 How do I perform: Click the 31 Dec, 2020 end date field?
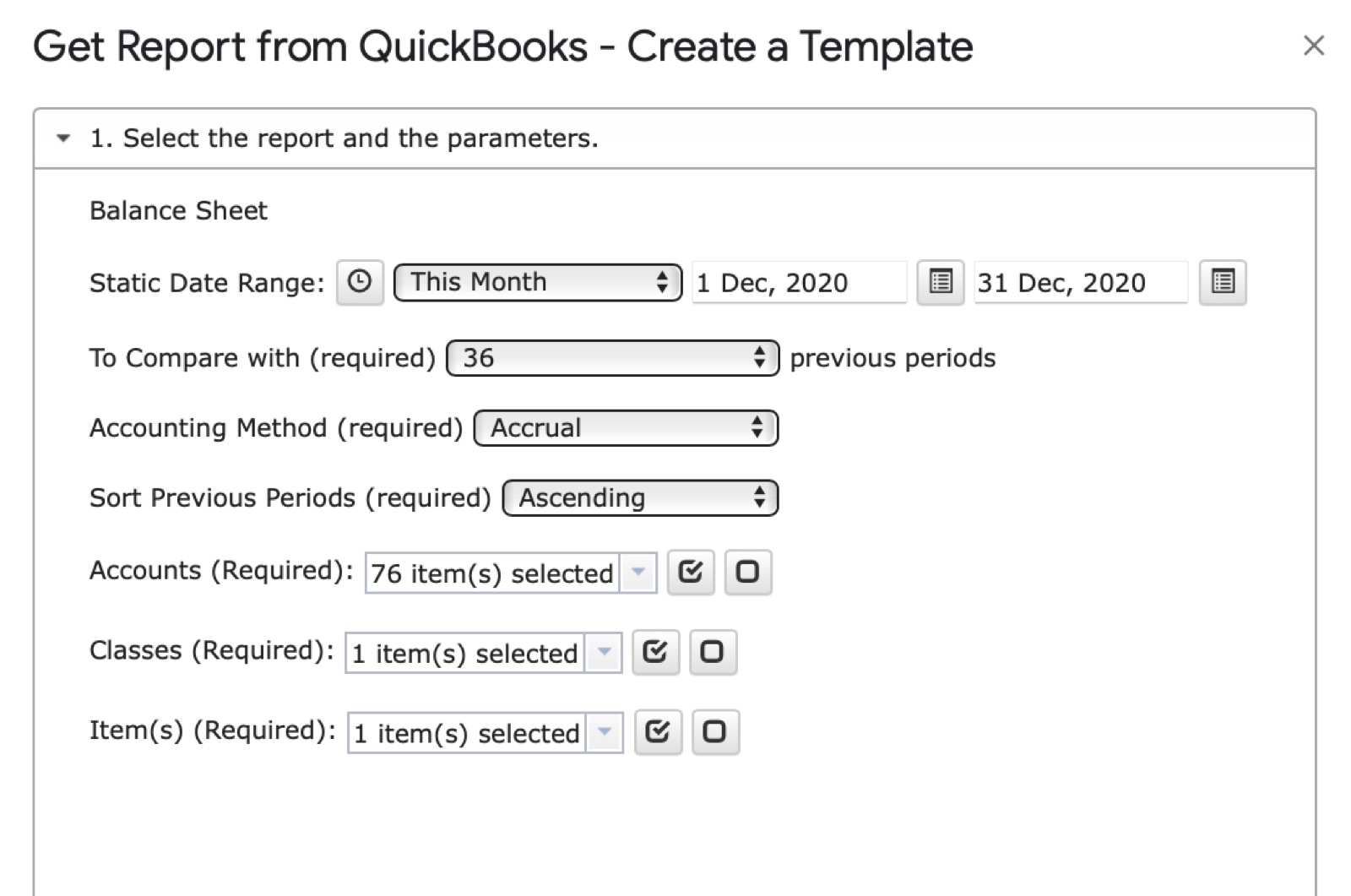pos(1081,282)
